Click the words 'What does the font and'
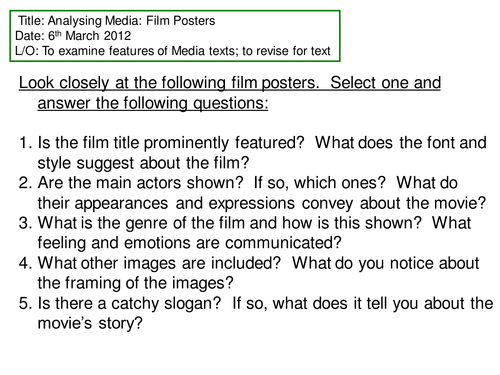500x375 pixels. (x=401, y=143)
